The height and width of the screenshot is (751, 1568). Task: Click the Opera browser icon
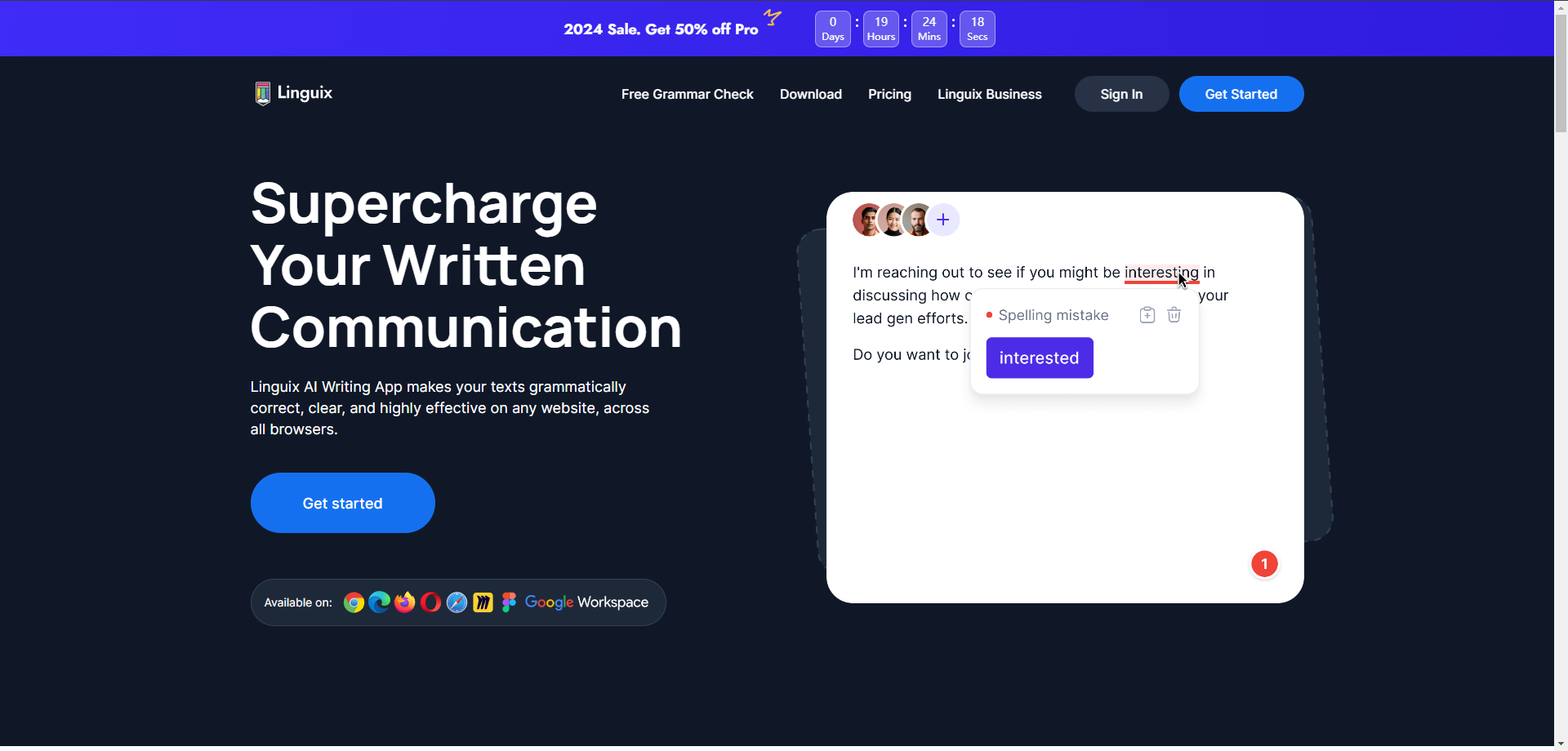click(x=431, y=602)
